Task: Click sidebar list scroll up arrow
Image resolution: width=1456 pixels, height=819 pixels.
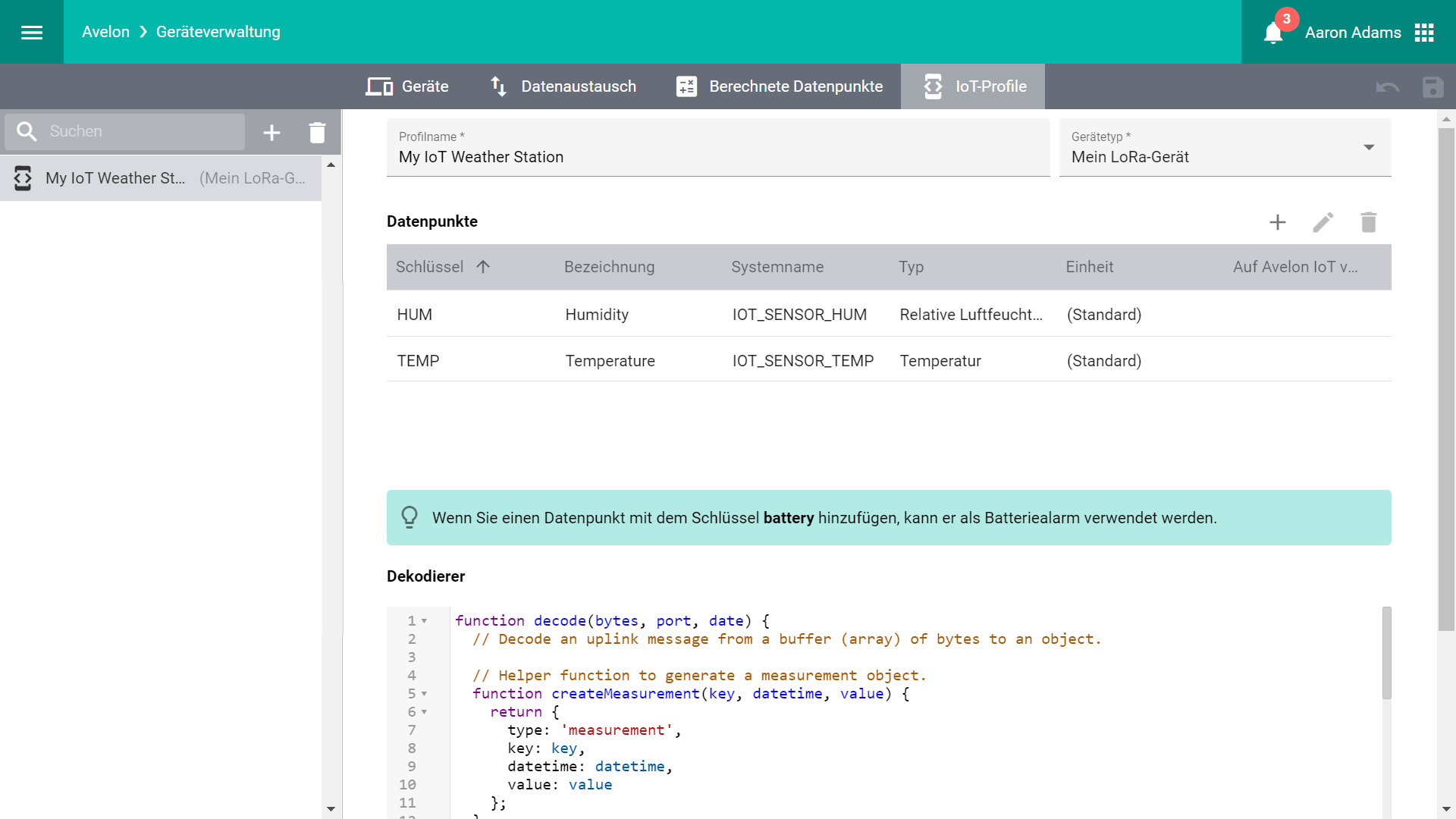Action: (331, 165)
